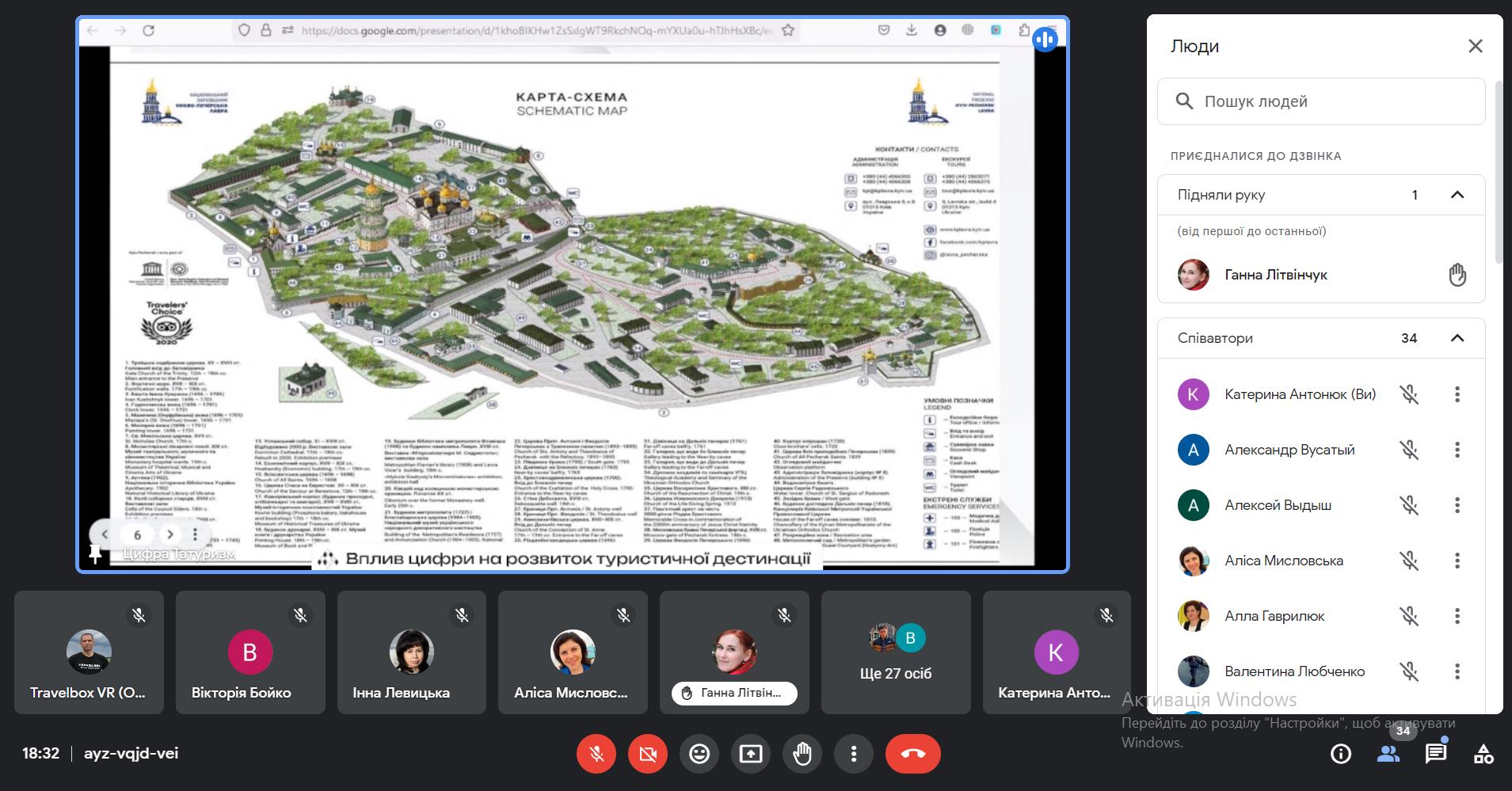Click the present screen icon
This screenshot has width=1512, height=791.
(x=750, y=753)
